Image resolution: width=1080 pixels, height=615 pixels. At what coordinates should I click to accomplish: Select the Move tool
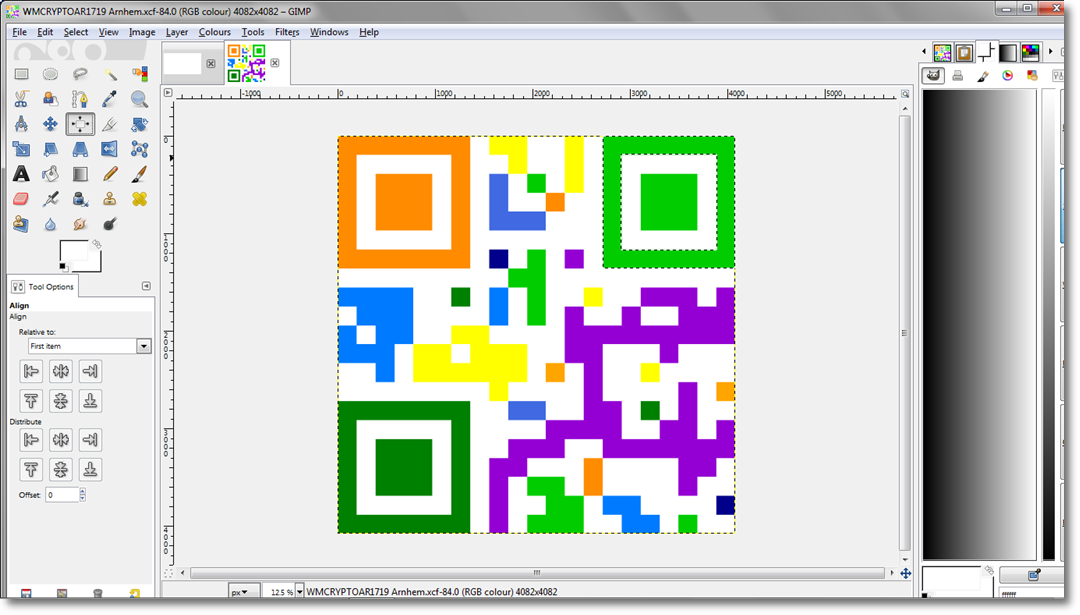coord(50,124)
